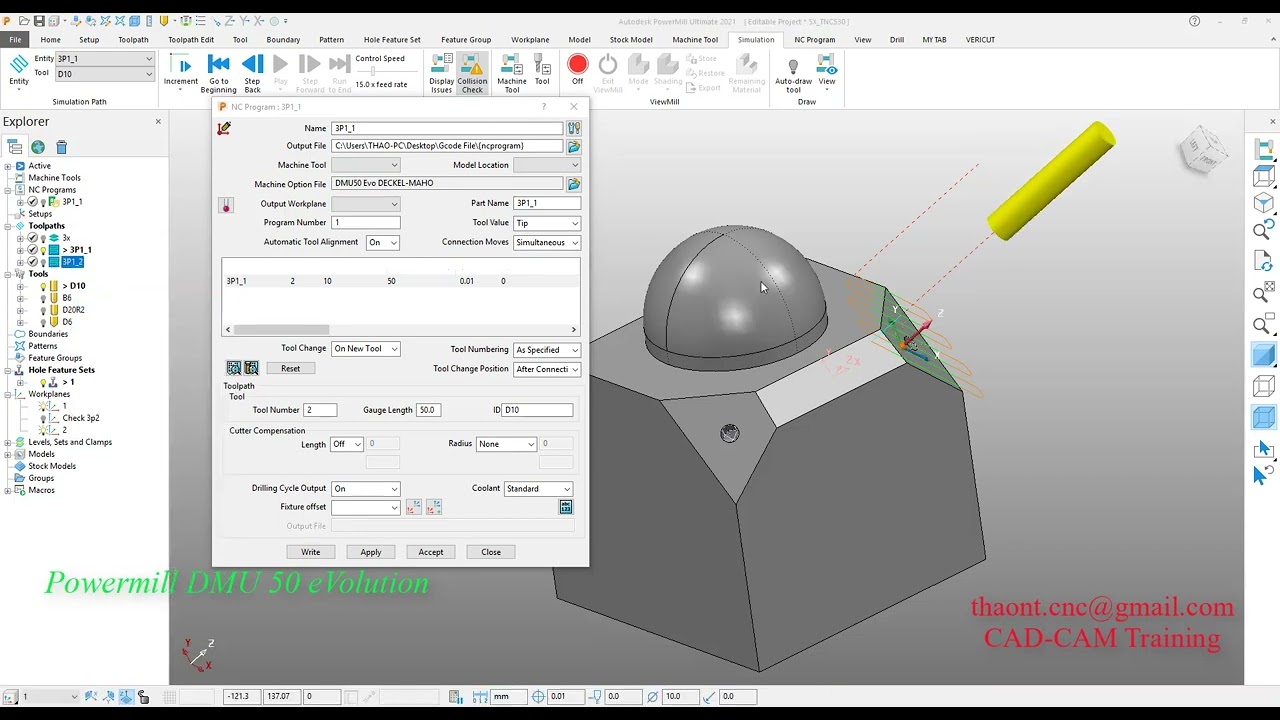This screenshot has height=720, width=1280.
Task: Toggle check mark of toolpath 3x
Action: click(32, 238)
